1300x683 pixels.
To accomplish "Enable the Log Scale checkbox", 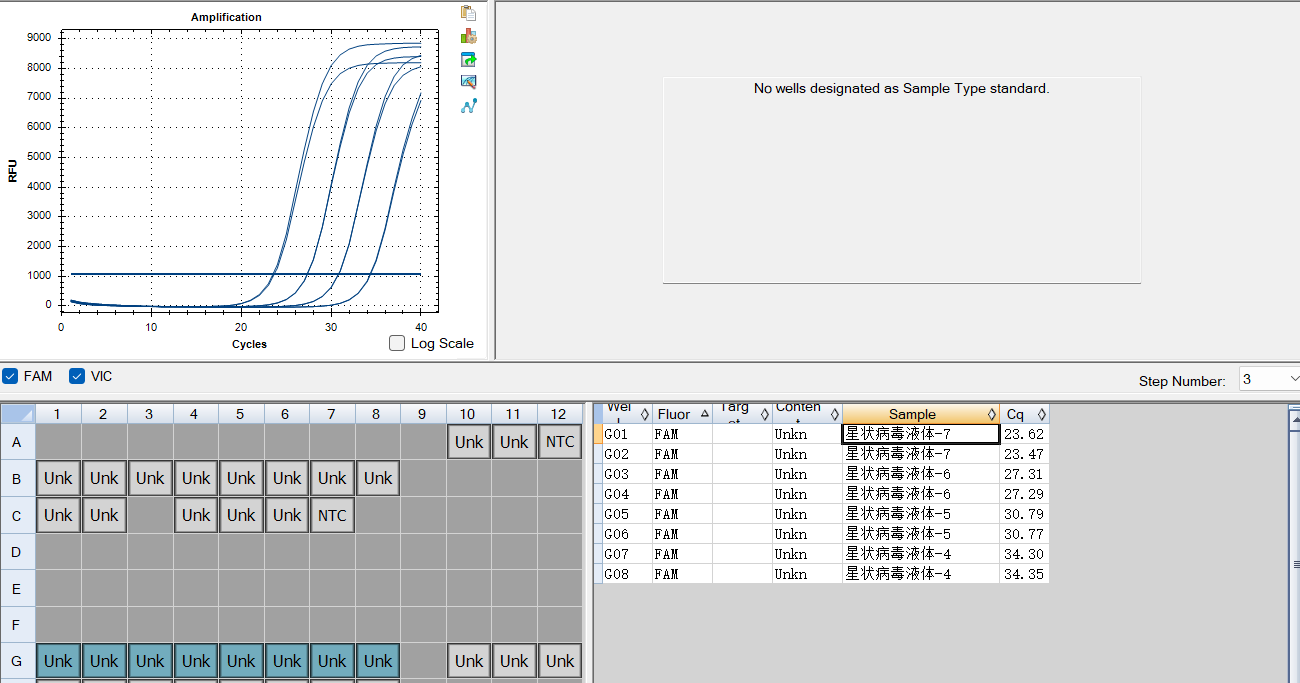I will click(x=397, y=343).
